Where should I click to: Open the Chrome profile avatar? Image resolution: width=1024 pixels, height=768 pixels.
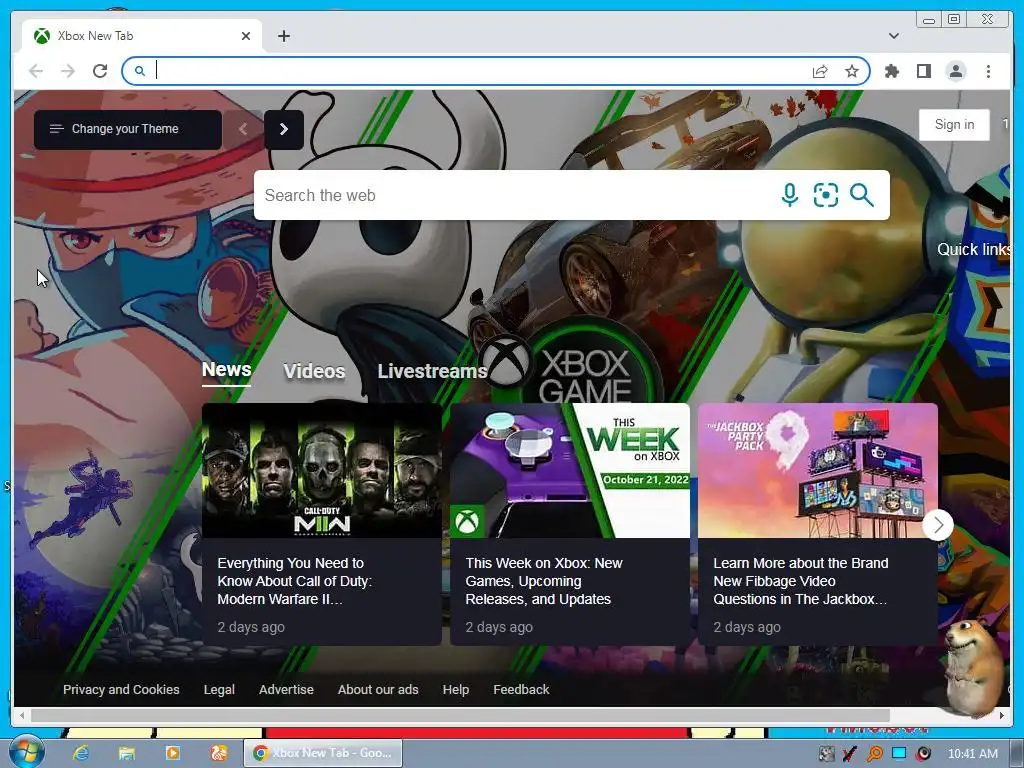click(955, 71)
